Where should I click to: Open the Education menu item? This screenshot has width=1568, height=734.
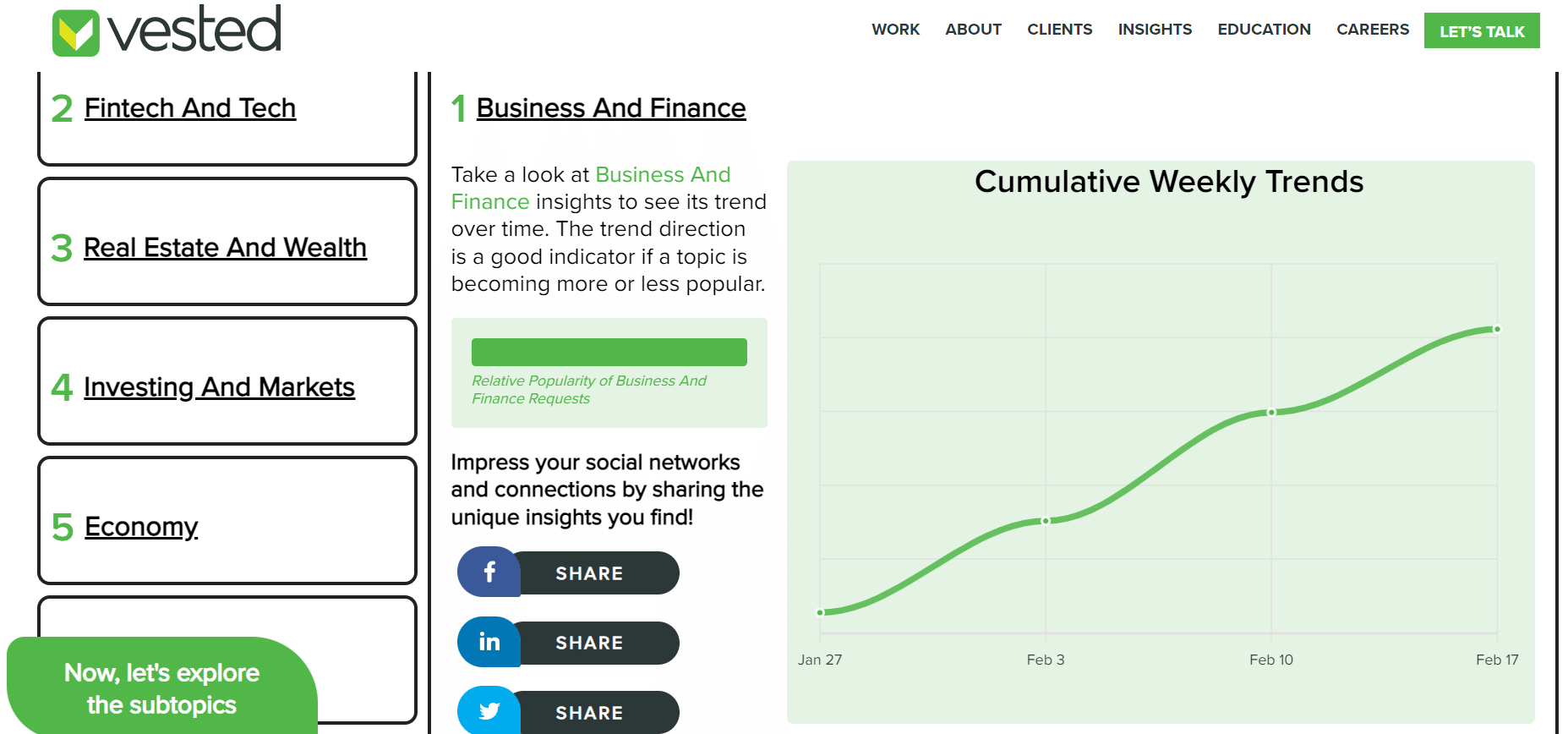1264,30
